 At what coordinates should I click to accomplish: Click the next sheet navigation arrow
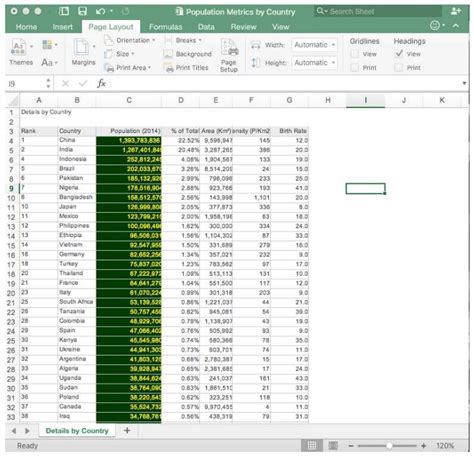27,431
